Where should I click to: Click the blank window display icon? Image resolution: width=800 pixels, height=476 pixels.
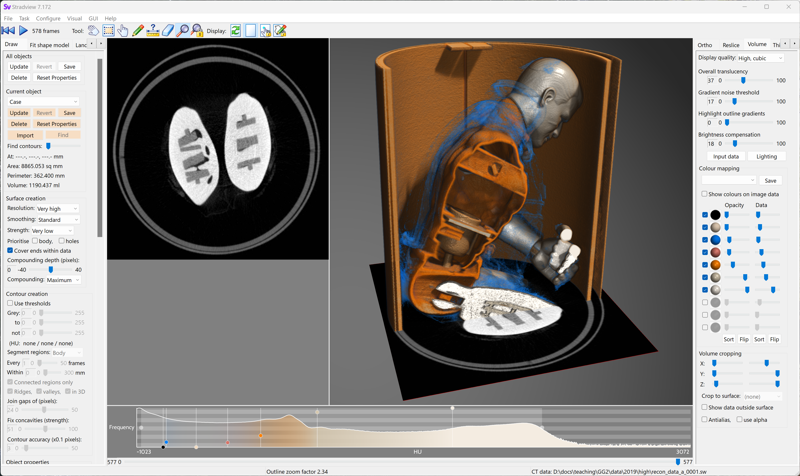[x=250, y=31]
